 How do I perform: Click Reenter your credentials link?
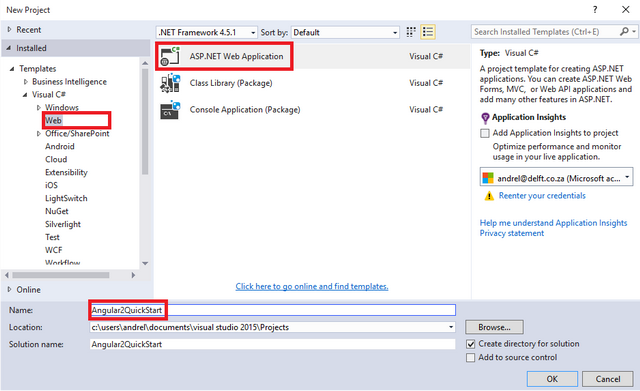click(x=542, y=196)
